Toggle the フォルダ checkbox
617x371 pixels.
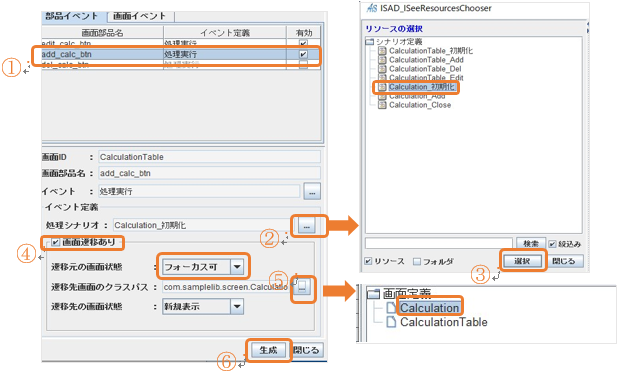point(417,261)
